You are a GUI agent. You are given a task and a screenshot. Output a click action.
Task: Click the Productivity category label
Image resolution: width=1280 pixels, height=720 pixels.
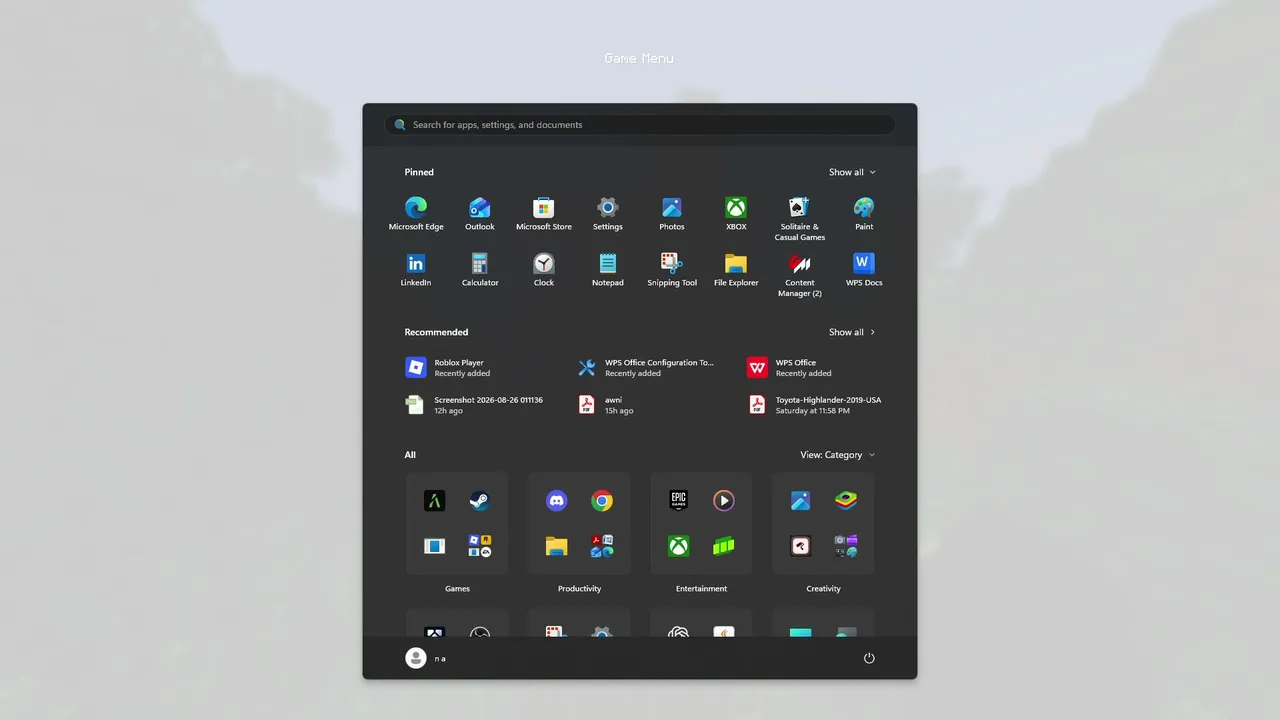coord(579,589)
